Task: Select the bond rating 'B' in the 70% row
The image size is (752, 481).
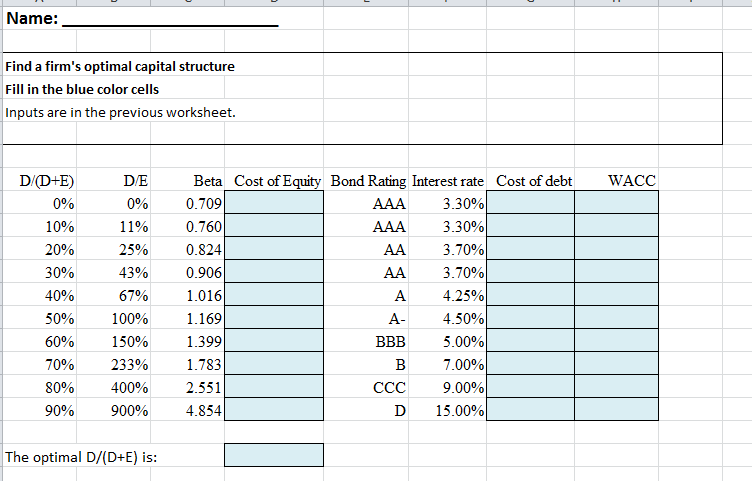Action: (x=400, y=364)
